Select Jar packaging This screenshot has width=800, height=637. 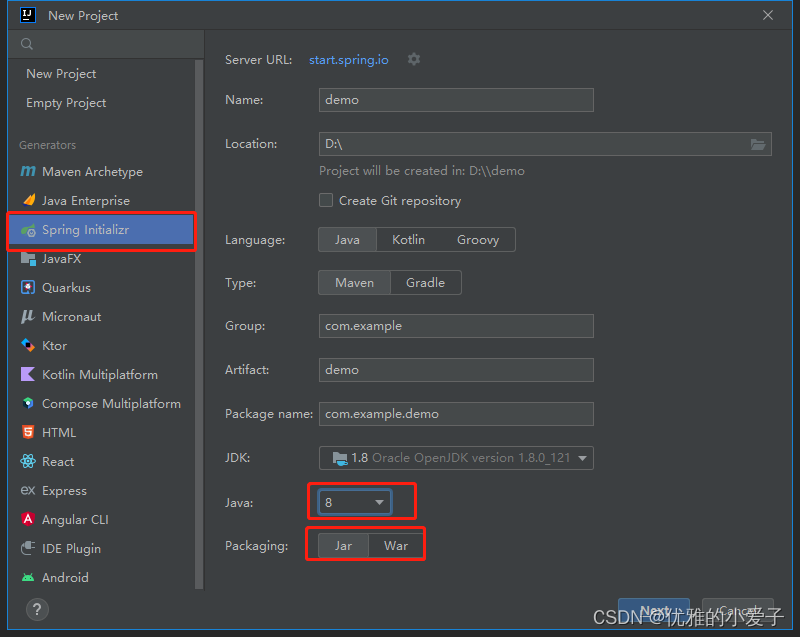coord(343,546)
